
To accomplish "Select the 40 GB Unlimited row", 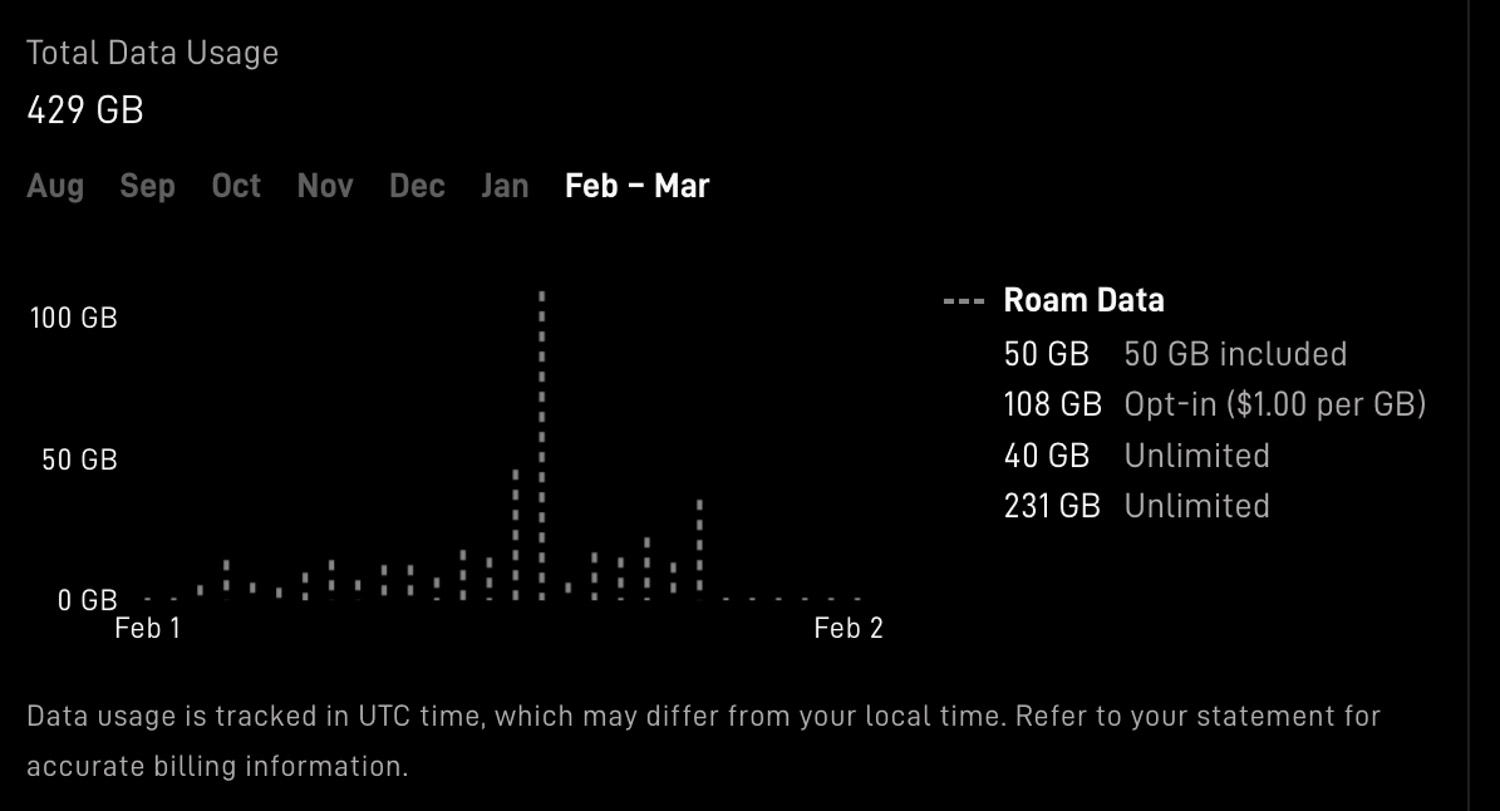I will (1136, 456).
